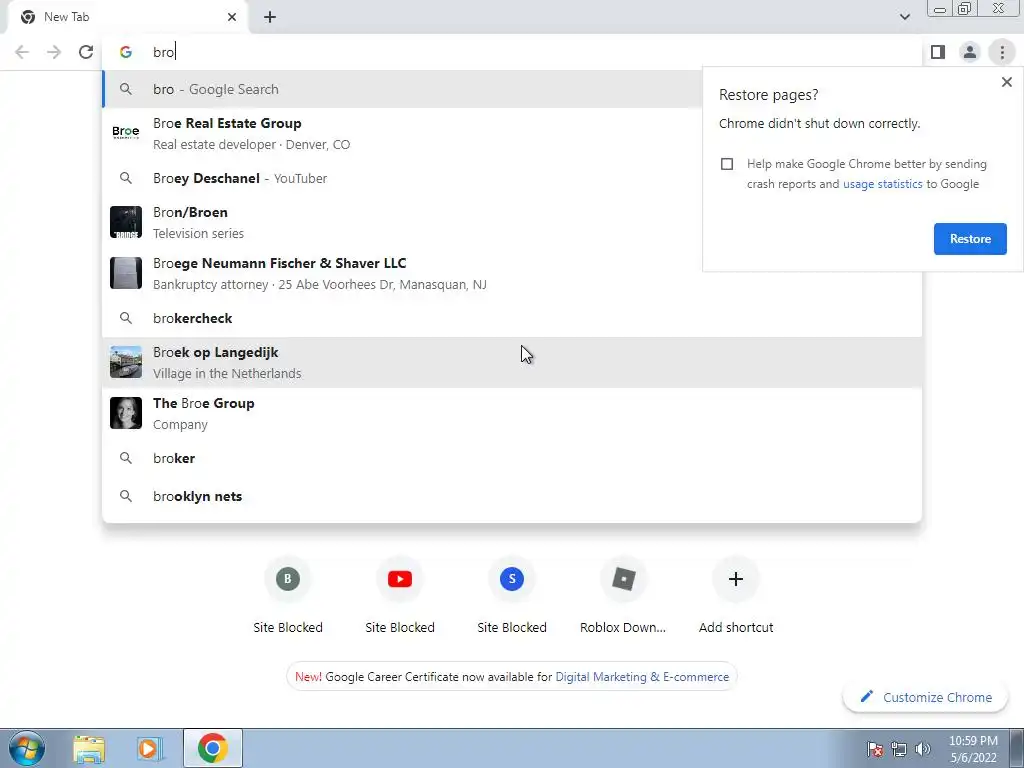The height and width of the screenshot is (768, 1024).
Task: Open Windows Explorer from the taskbar
Action: (x=89, y=748)
